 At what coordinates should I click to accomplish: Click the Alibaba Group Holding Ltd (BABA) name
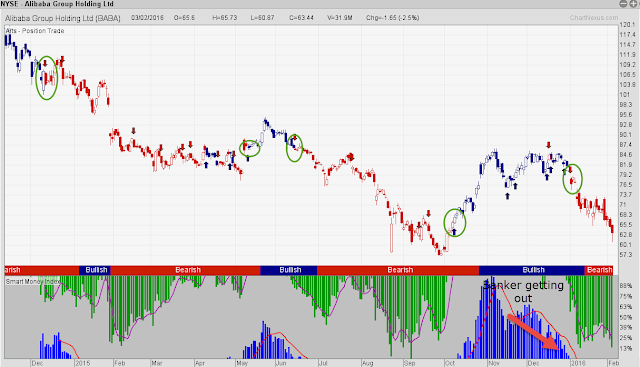[x=63, y=18]
